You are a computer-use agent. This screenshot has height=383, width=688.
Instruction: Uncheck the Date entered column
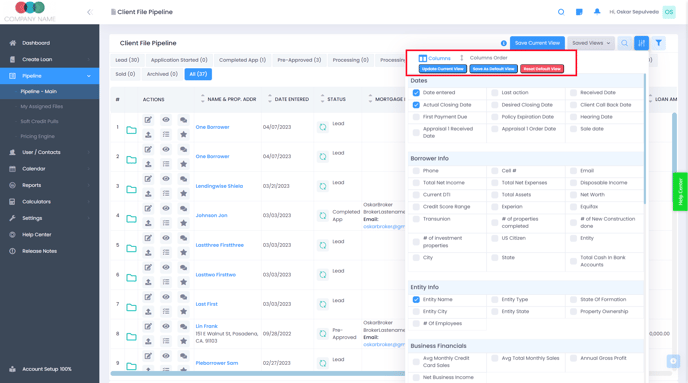[416, 93]
